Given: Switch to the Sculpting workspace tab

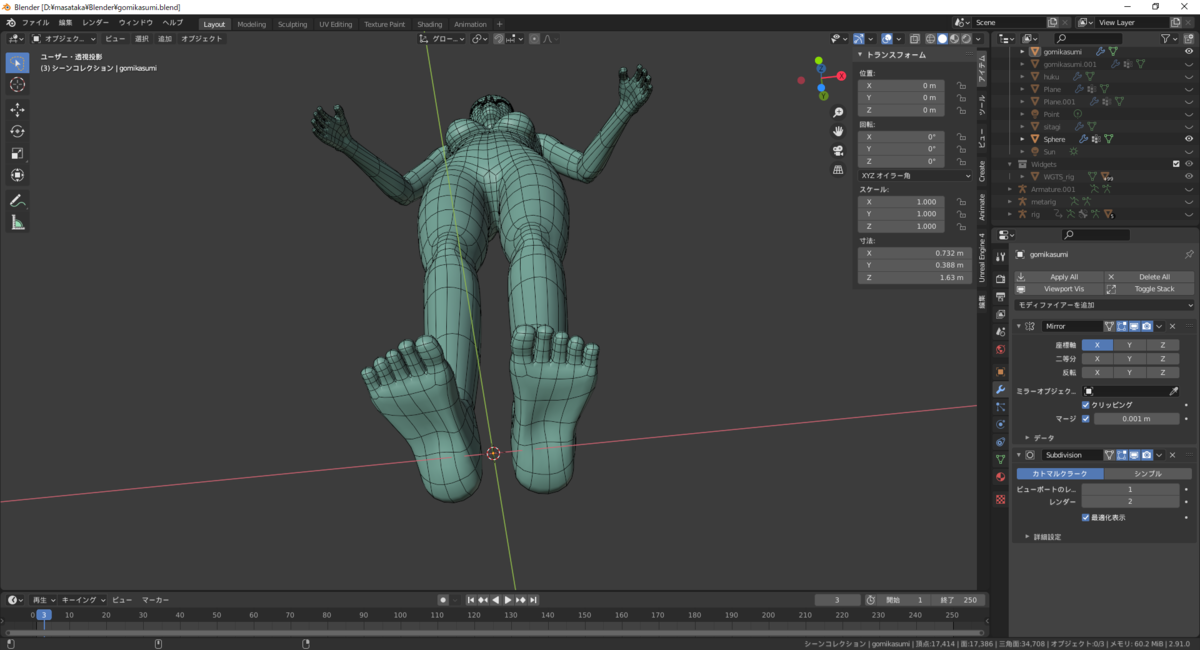Looking at the screenshot, I should (292, 23).
